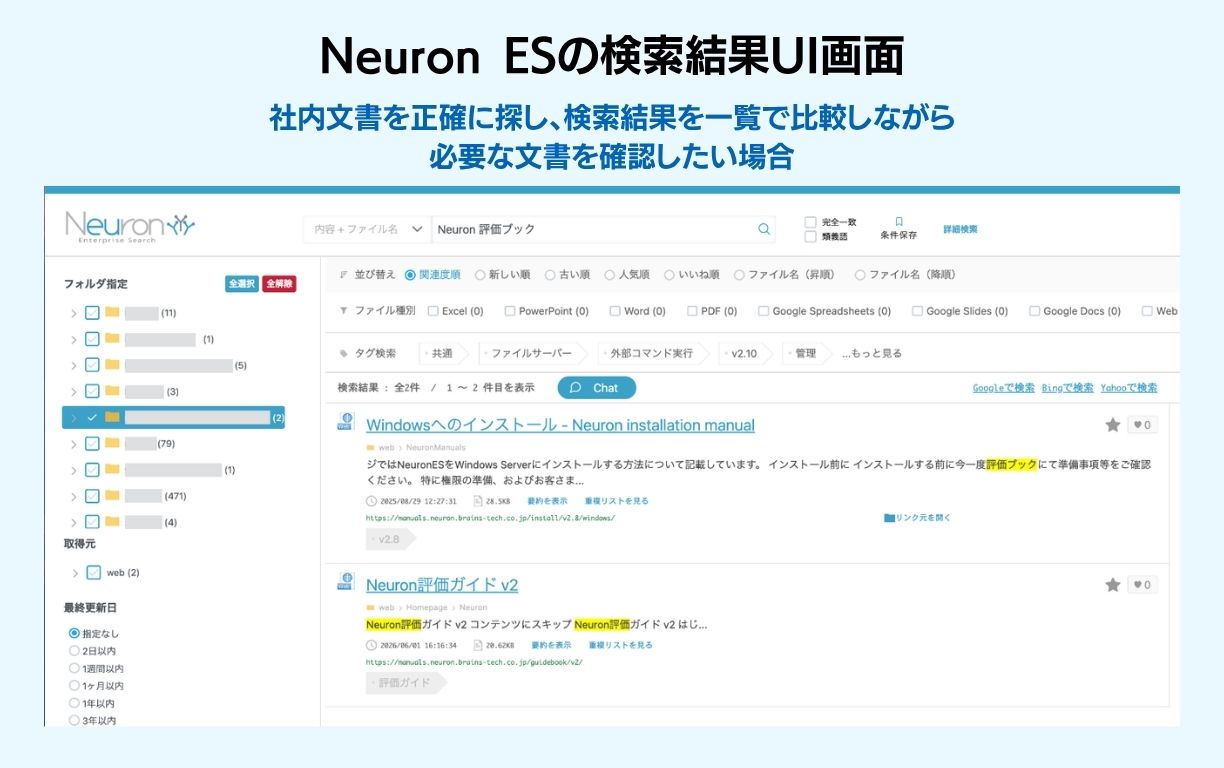Screen dimensions: 1224x768
Task: Click the folder icon of the highlighted (2) folder
Action: pos(112,417)
